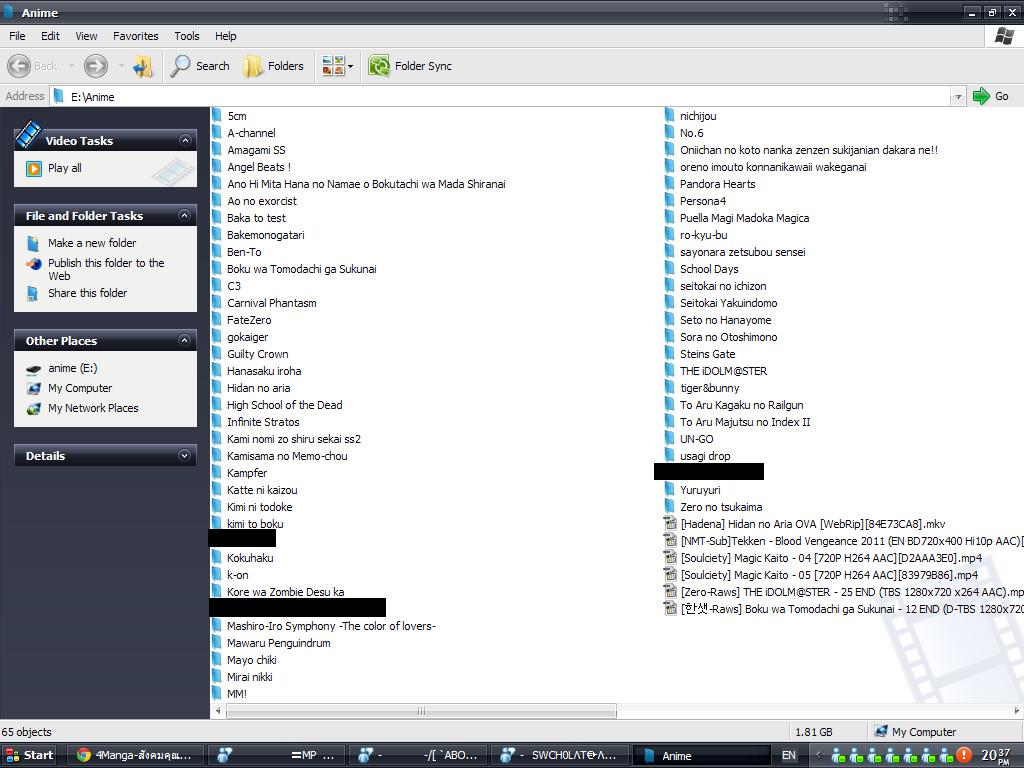
Task: Launch Folder Sync from the toolbar
Action: [410, 66]
